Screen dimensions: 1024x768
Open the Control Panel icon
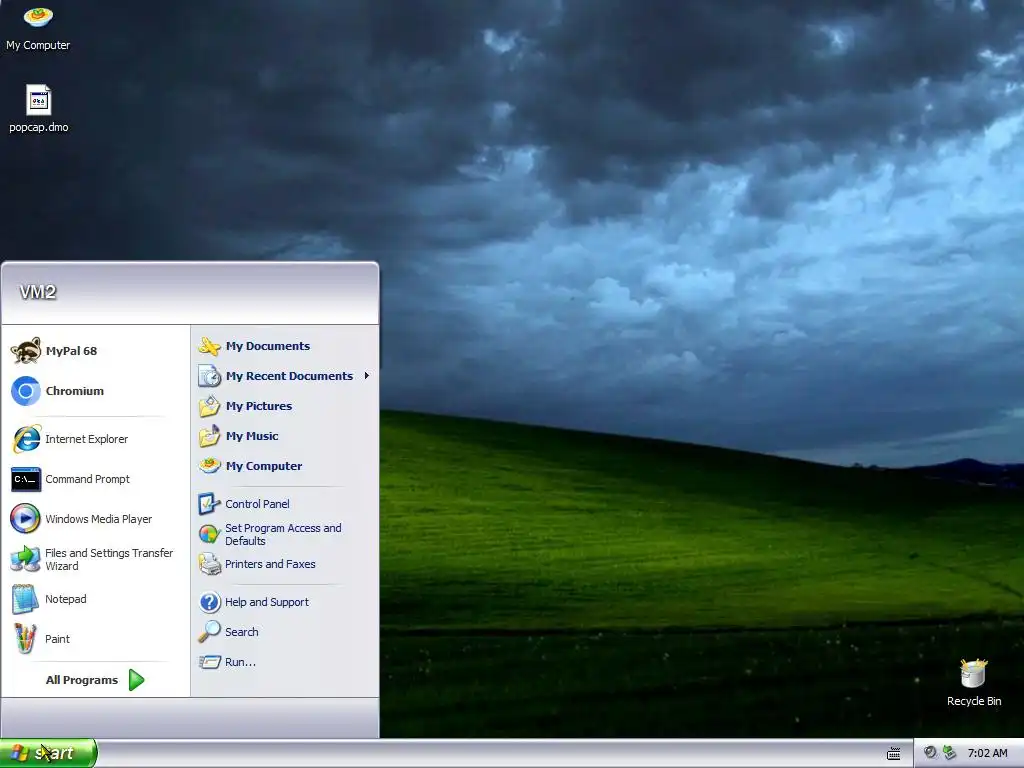pos(210,504)
